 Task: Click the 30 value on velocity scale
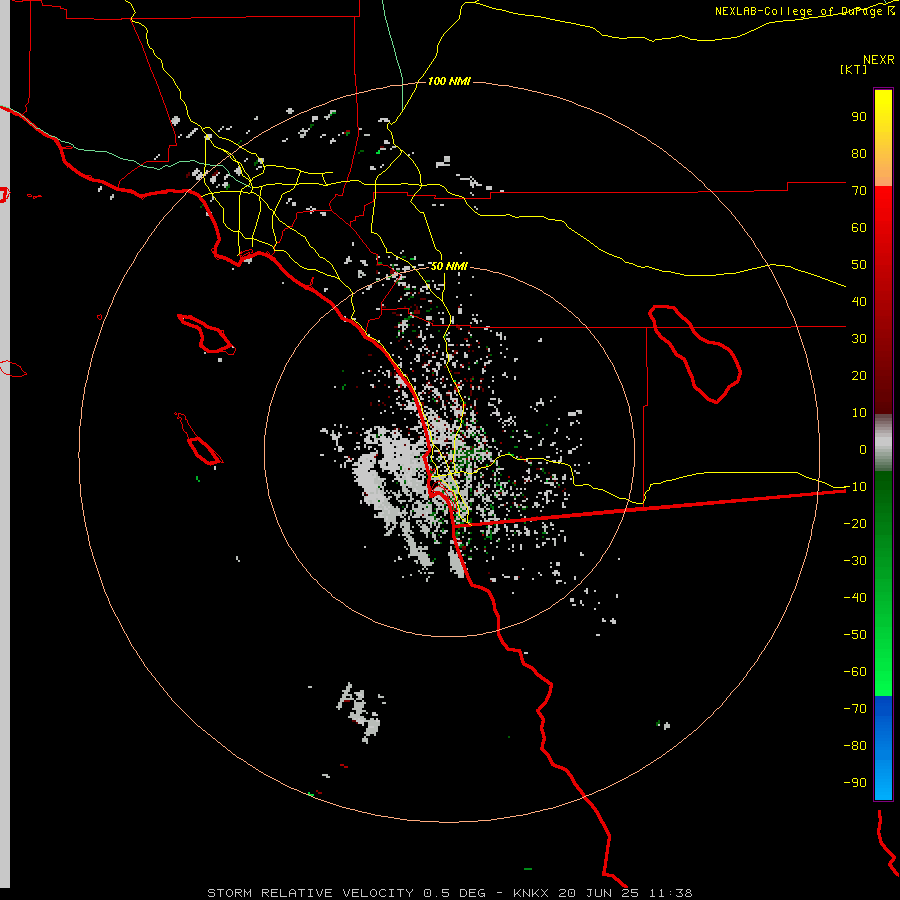pos(859,339)
